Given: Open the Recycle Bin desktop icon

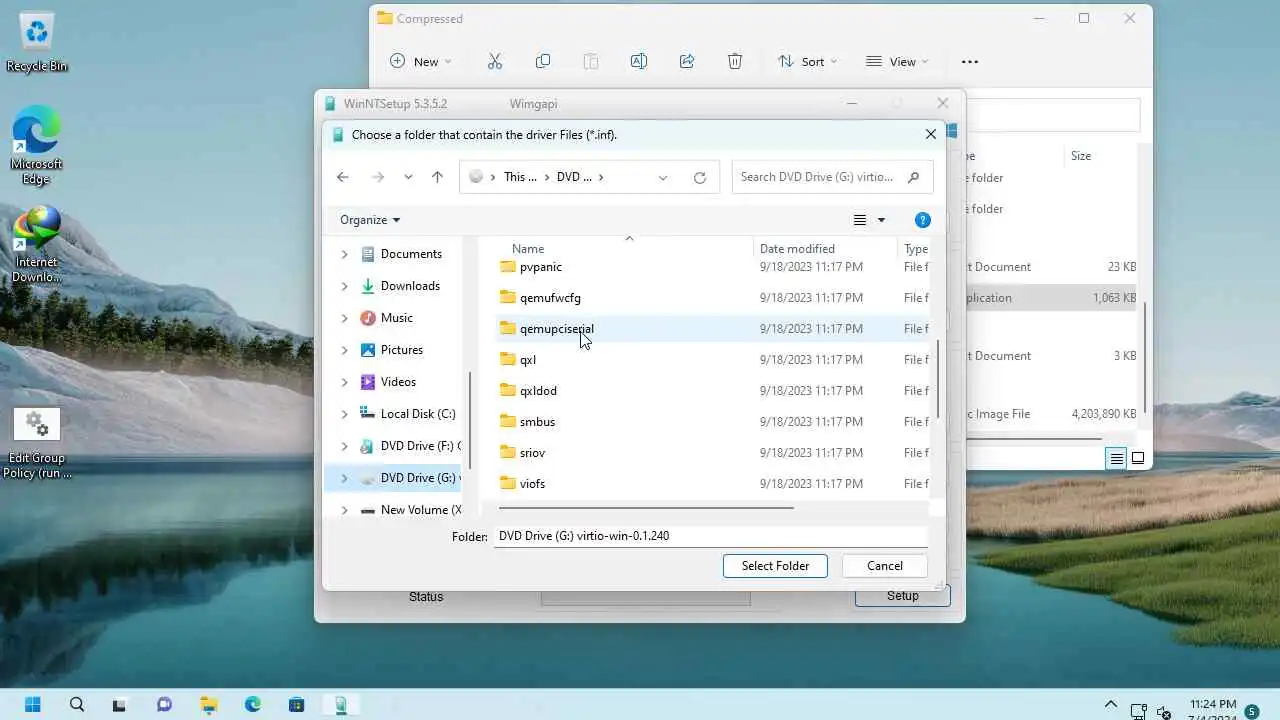Looking at the screenshot, I should [x=37, y=43].
